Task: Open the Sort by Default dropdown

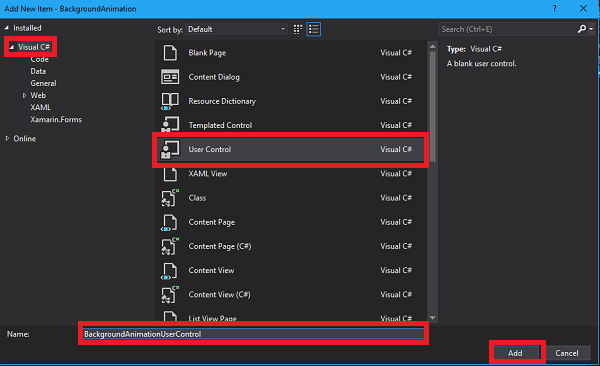Action: click(236, 29)
